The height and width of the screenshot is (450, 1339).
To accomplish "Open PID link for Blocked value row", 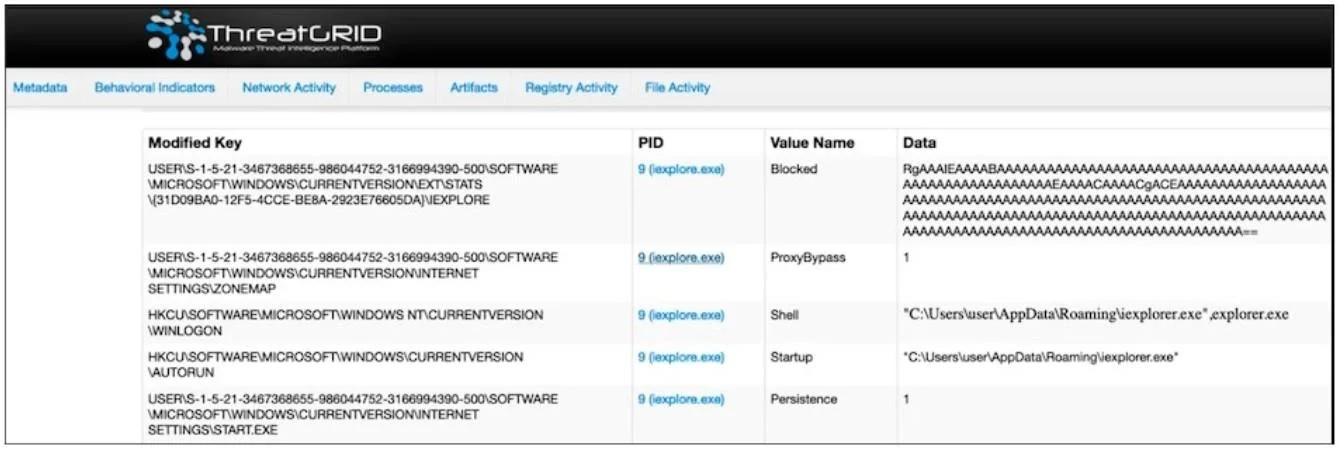I will [x=681, y=169].
